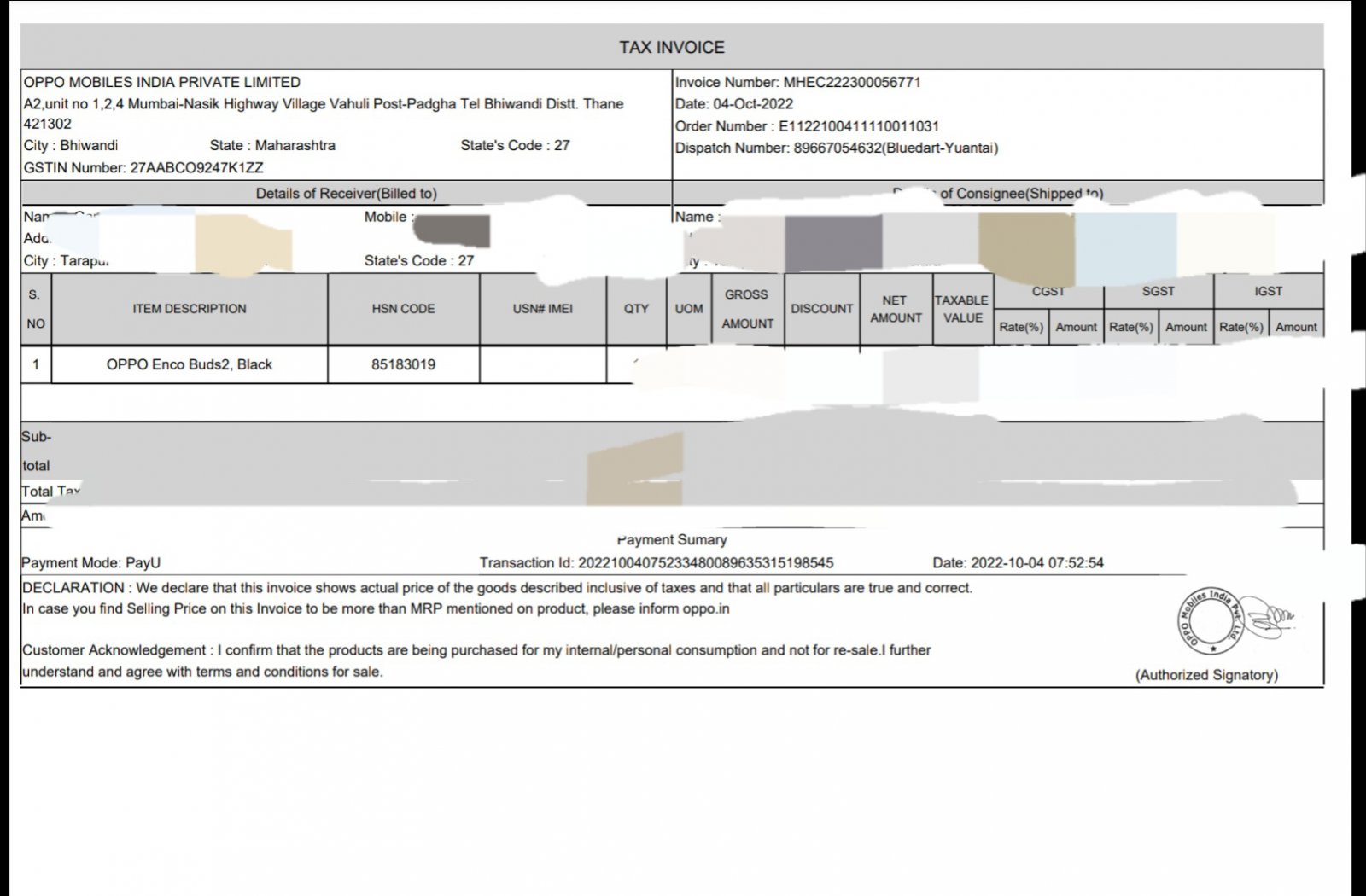Select the OPPO Enco Buds2, Black item cell

tap(190, 365)
